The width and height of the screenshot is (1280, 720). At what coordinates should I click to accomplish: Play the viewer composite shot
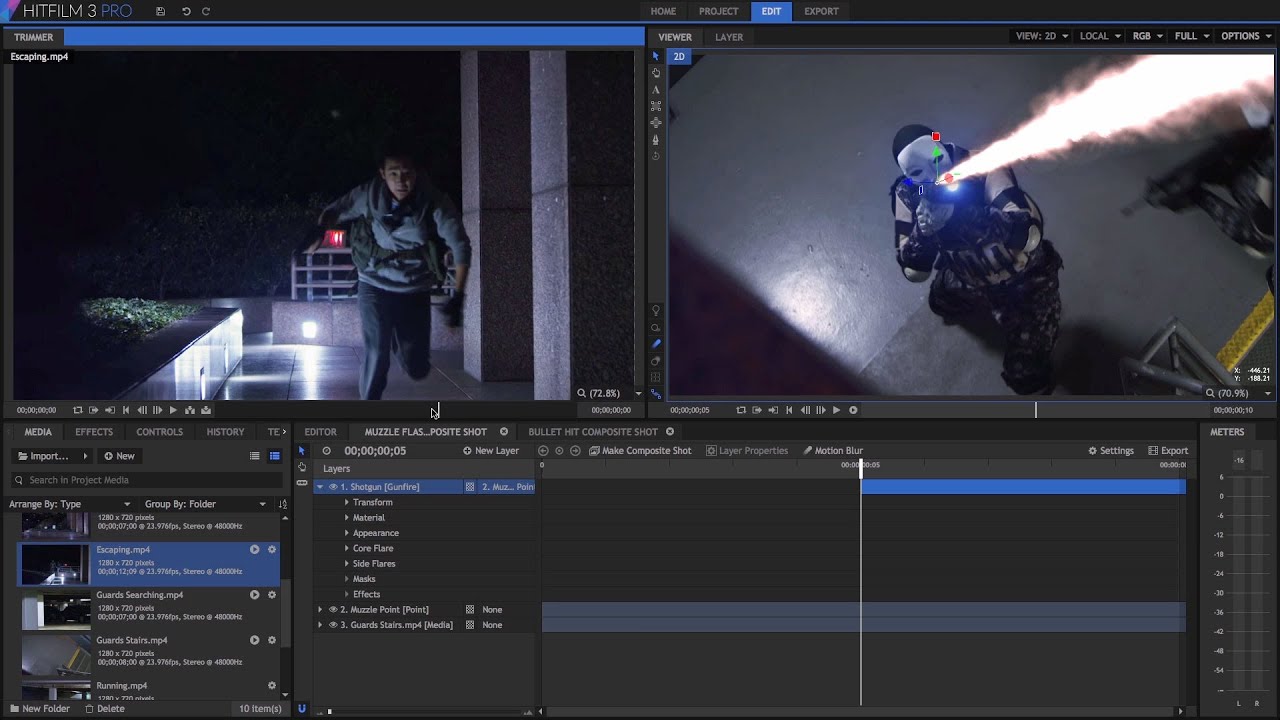836,410
